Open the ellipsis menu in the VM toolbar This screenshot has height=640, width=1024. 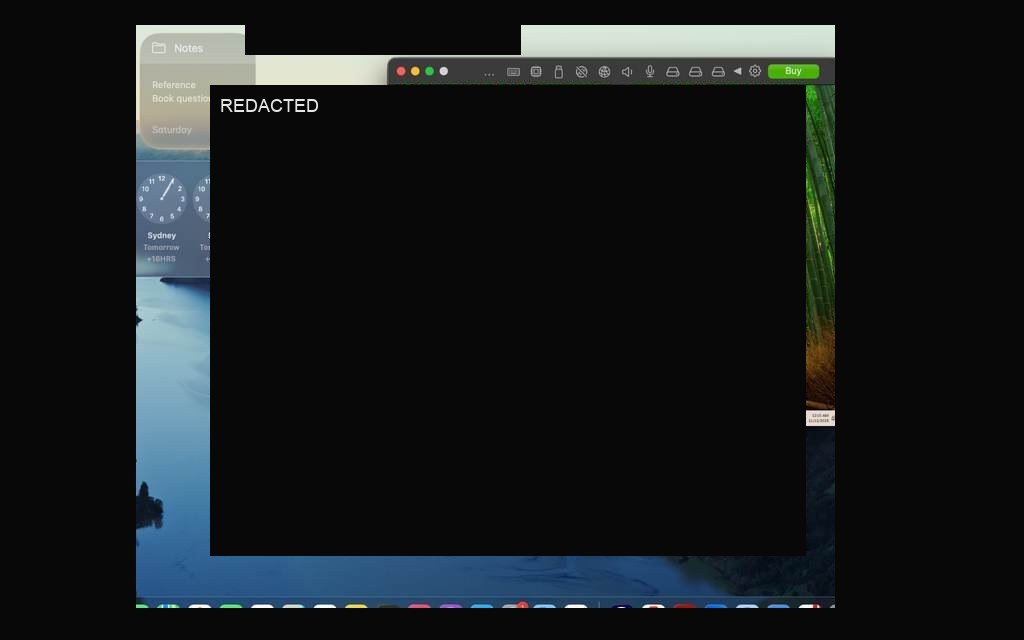tap(489, 72)
